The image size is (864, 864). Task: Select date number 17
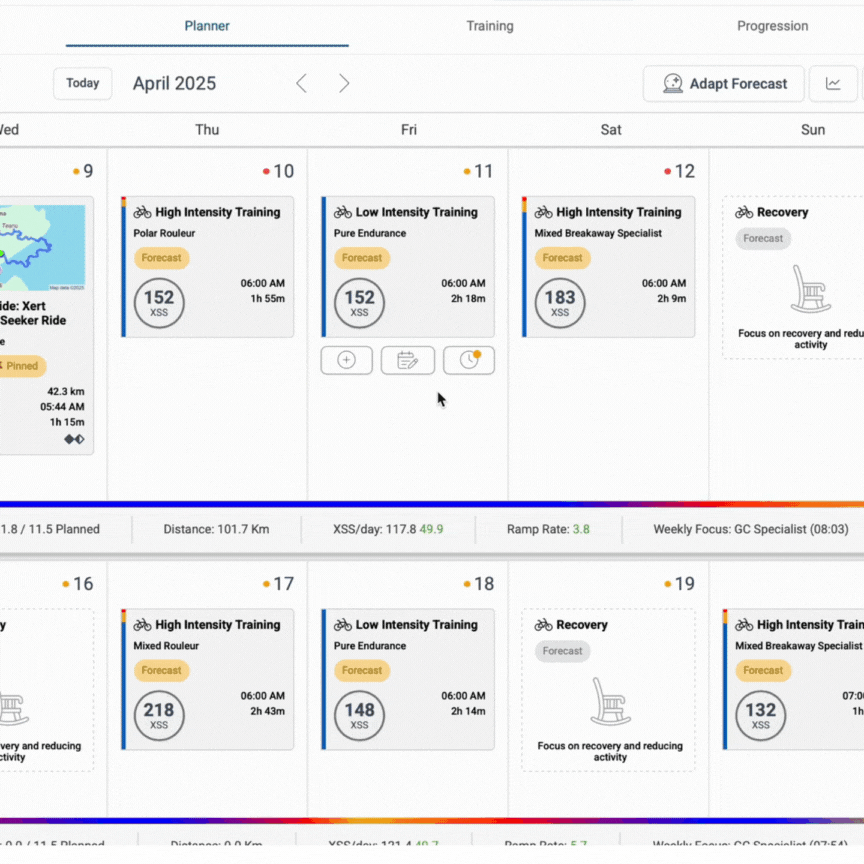[x=284, y=584]
